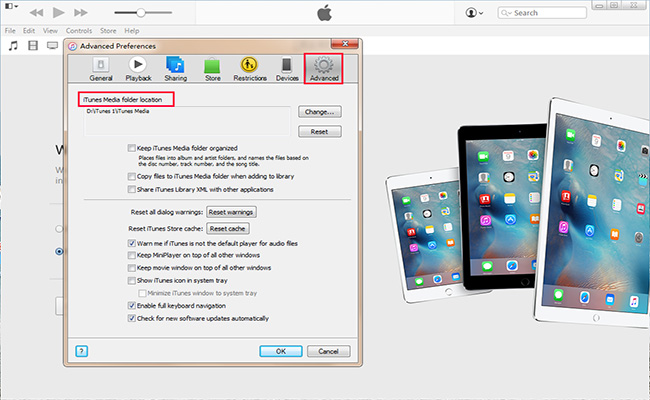The height and width of the screenshot is (400, 650).
Task: Confirm preferences with OK
Action: point(281,351)
